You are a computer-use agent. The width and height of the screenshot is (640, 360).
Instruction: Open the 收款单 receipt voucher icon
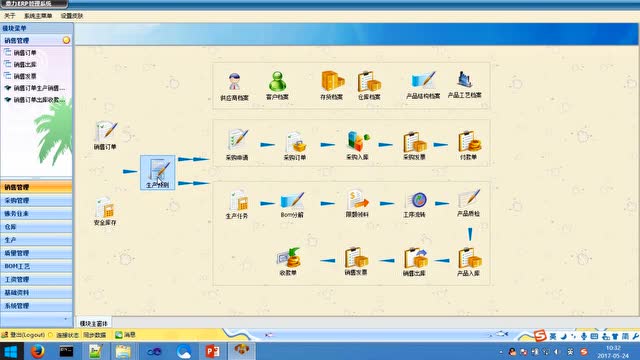click(x=288, y=262)
